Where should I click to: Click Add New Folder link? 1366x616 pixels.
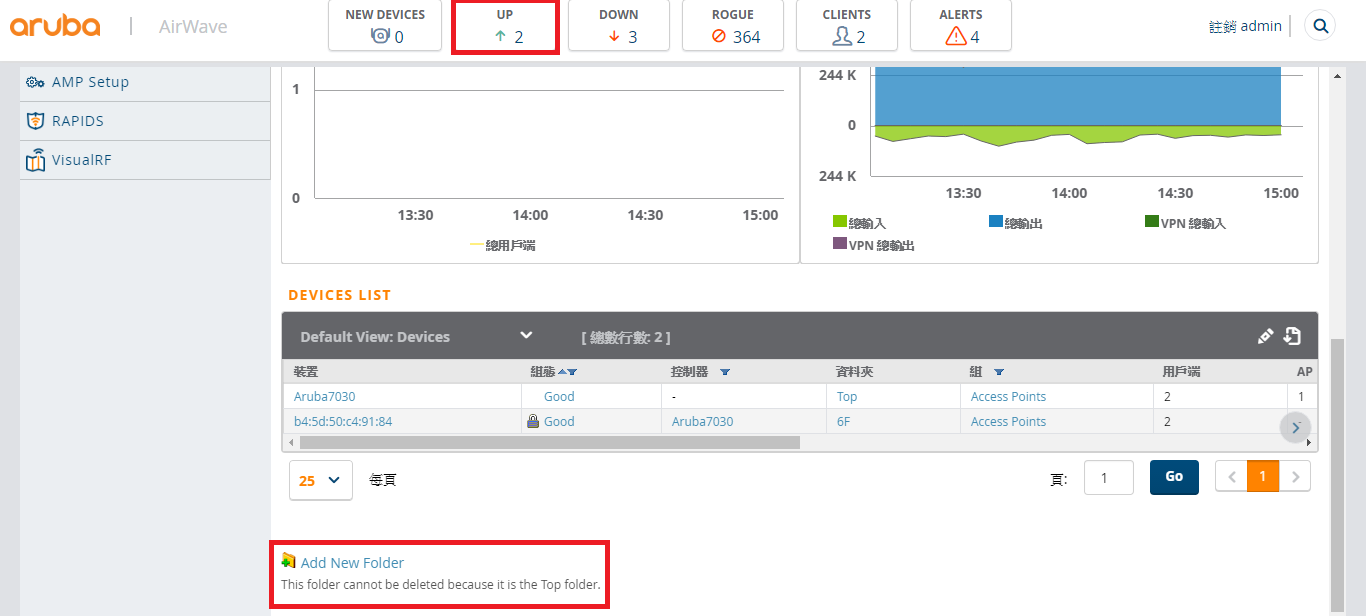tap(352, 563)
